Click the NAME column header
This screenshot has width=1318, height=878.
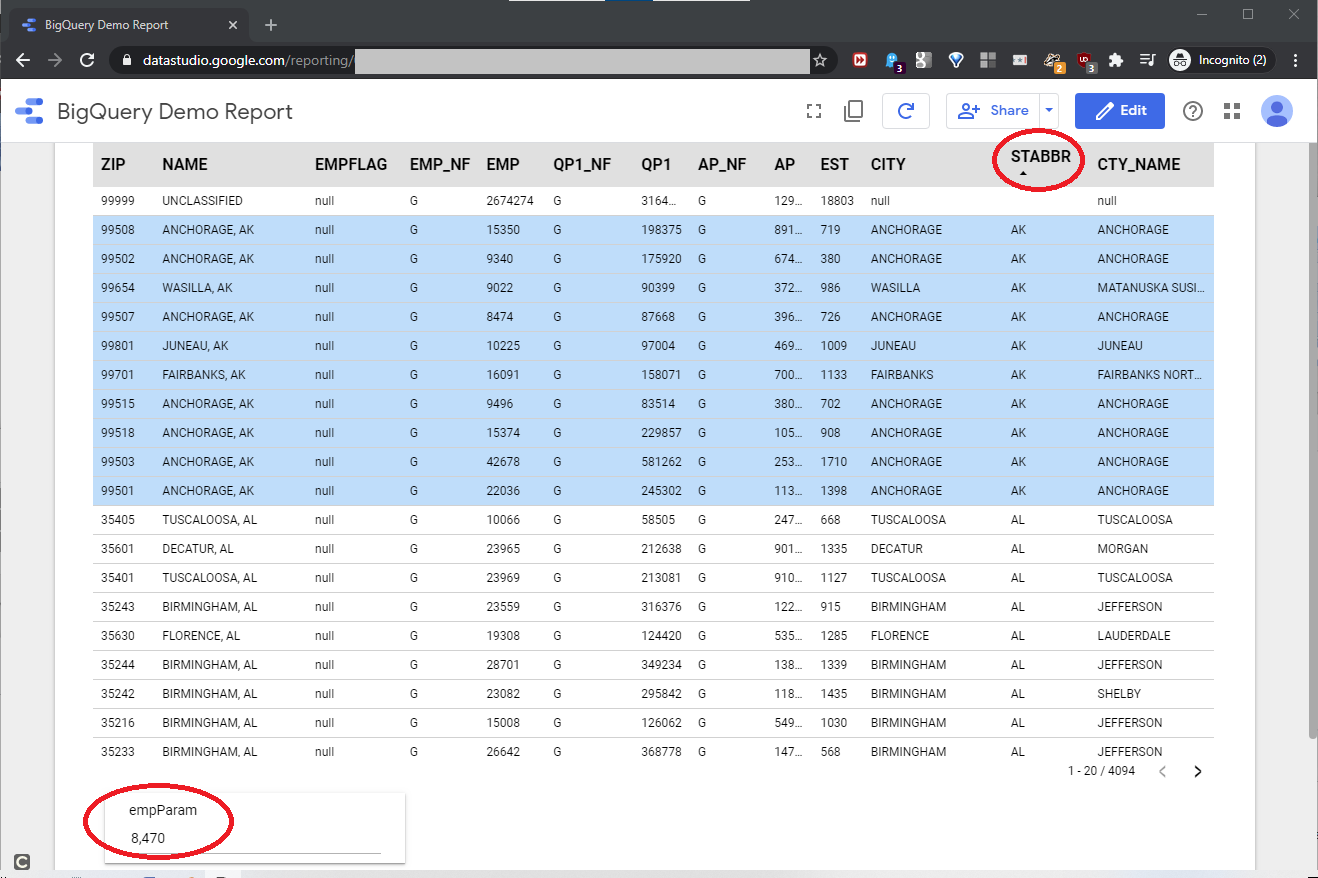185,164
